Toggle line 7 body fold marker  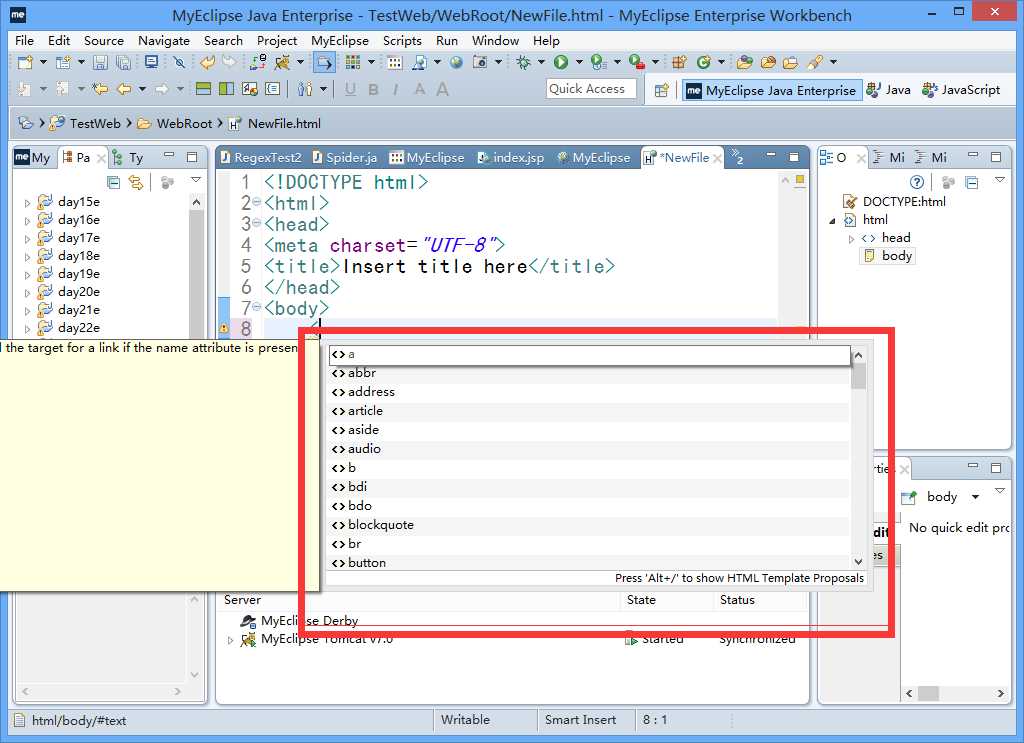click(257, 307)
